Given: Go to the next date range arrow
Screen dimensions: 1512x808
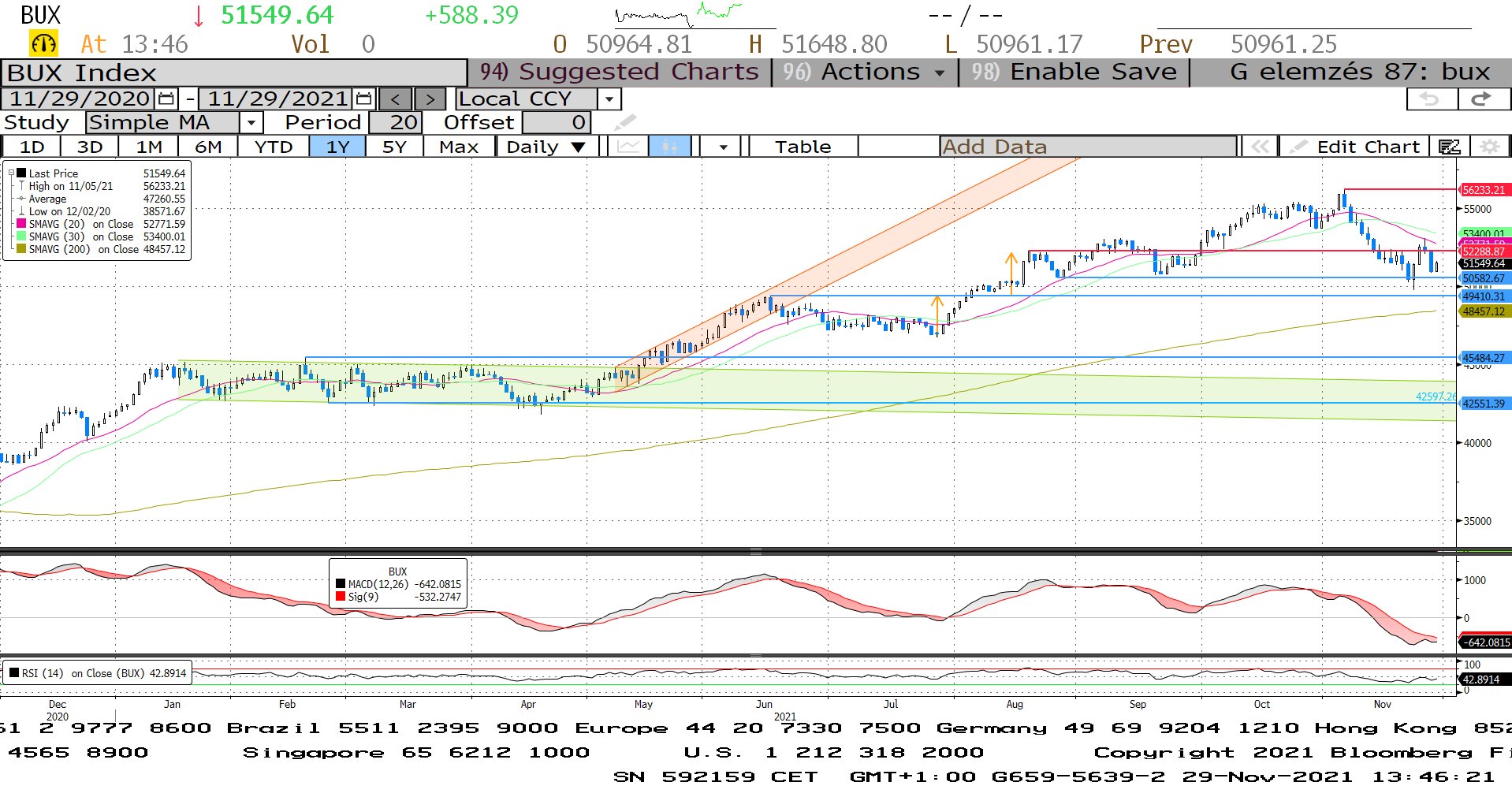Looking at the screenshot, I should (430, 99).
